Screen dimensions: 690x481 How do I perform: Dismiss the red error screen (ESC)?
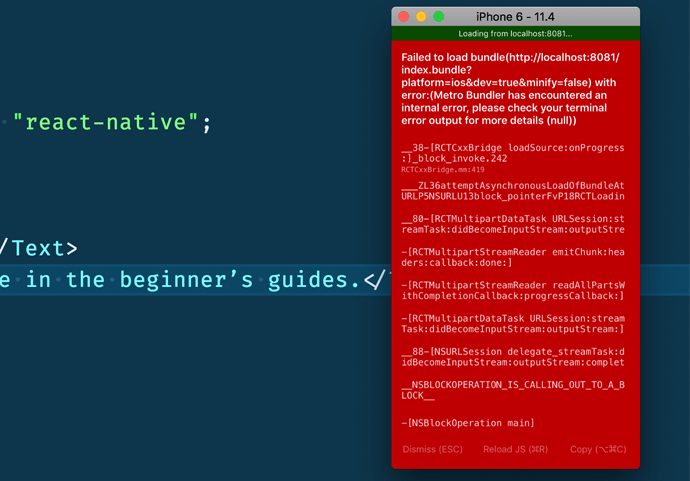(432, 449)
